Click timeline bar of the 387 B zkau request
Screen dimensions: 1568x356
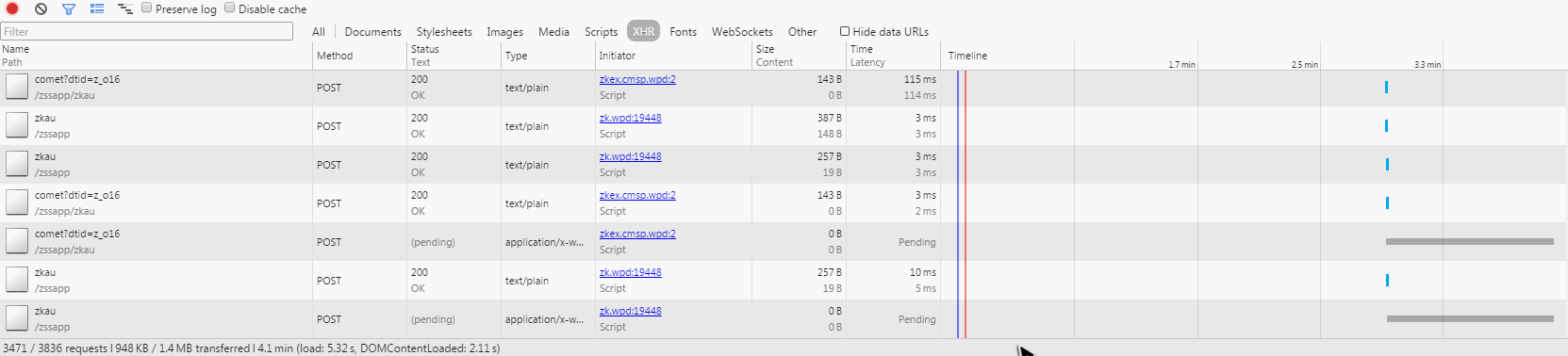pos(1386,125)
